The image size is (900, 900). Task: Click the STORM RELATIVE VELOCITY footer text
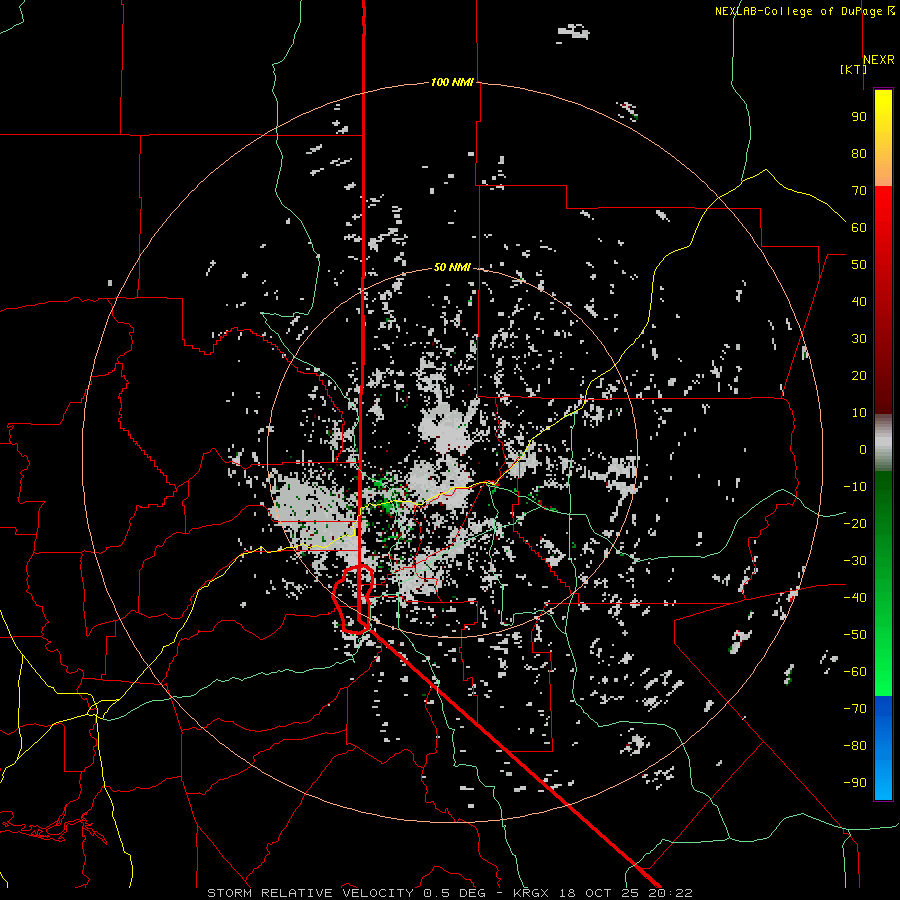[x=310, y=893]
